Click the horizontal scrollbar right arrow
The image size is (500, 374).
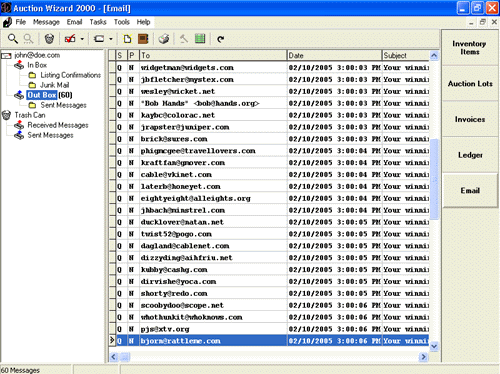click(423, 357)
